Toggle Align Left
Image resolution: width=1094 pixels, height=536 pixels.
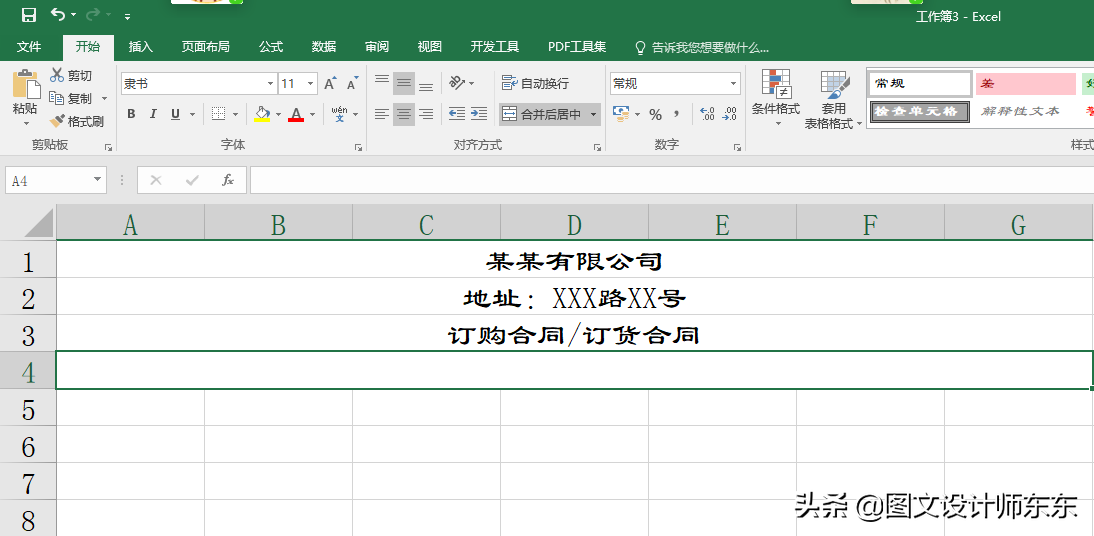tap(382, 114)
